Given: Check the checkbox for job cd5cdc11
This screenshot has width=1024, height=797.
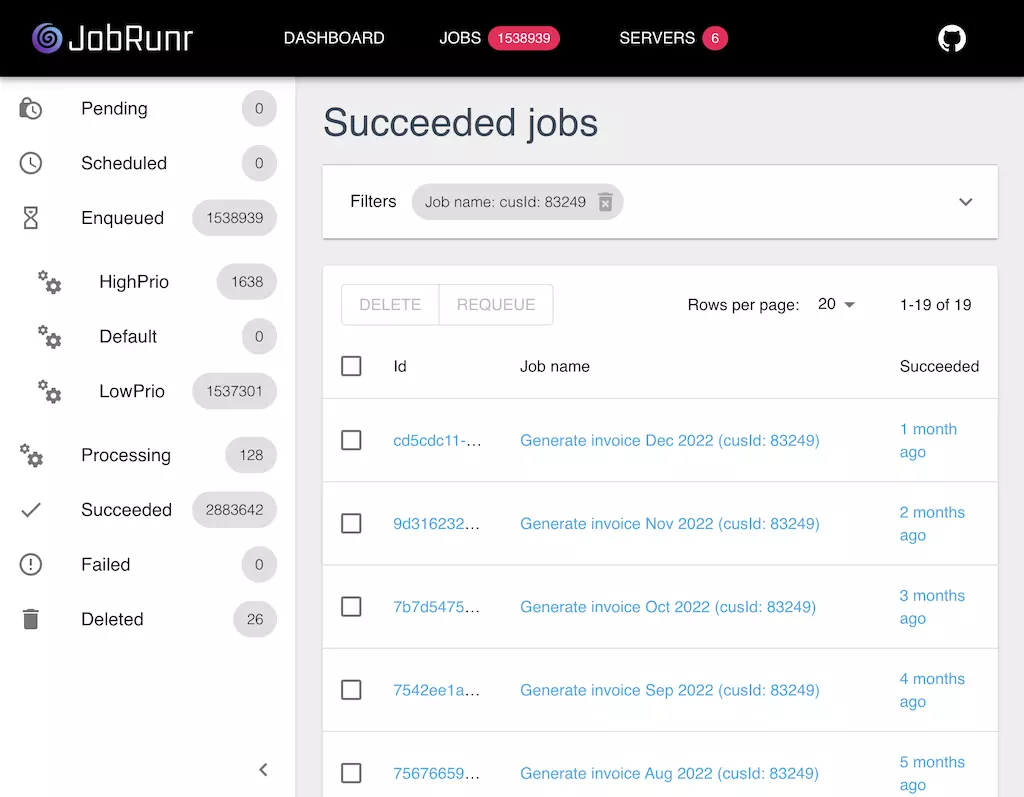Looking at the screenshot, I should tap(351, 440).
